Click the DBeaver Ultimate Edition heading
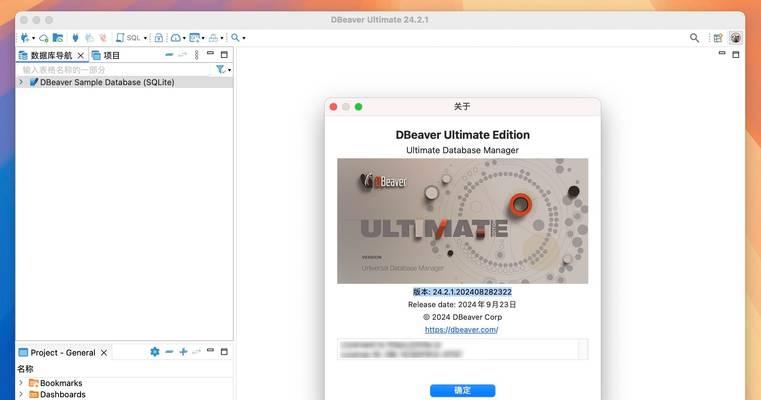 (x=463, y=135)
